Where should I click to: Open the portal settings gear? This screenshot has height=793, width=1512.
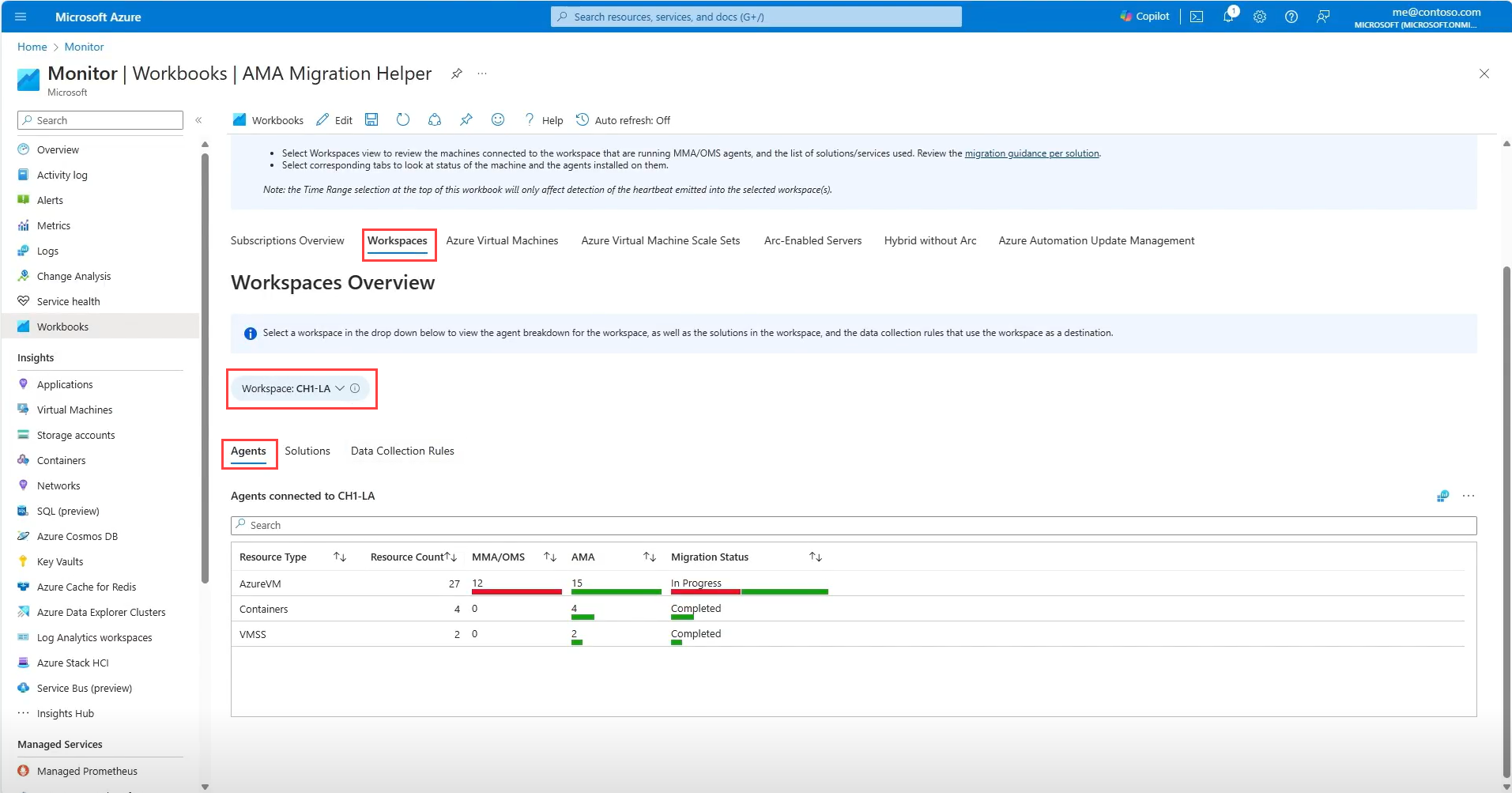1260,17
